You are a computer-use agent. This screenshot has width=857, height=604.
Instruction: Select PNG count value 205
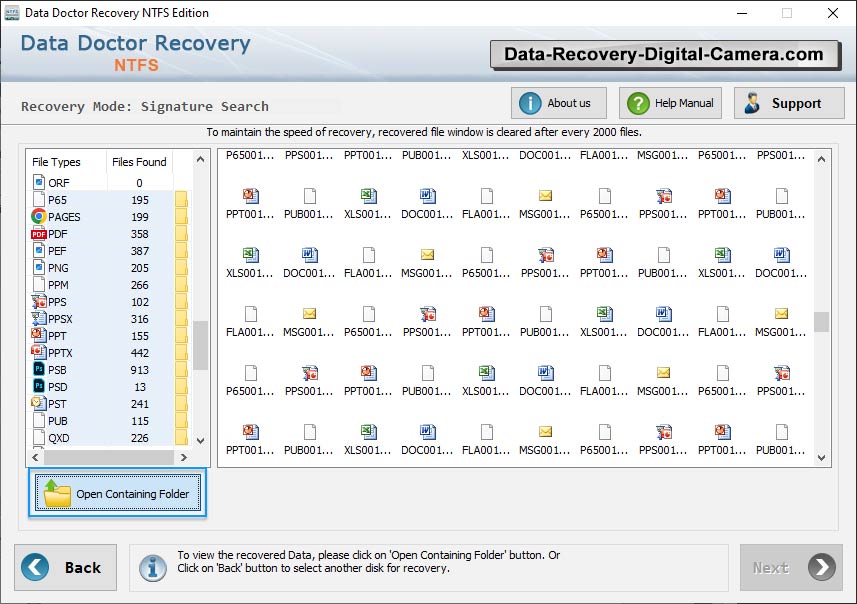click(139, 268)
